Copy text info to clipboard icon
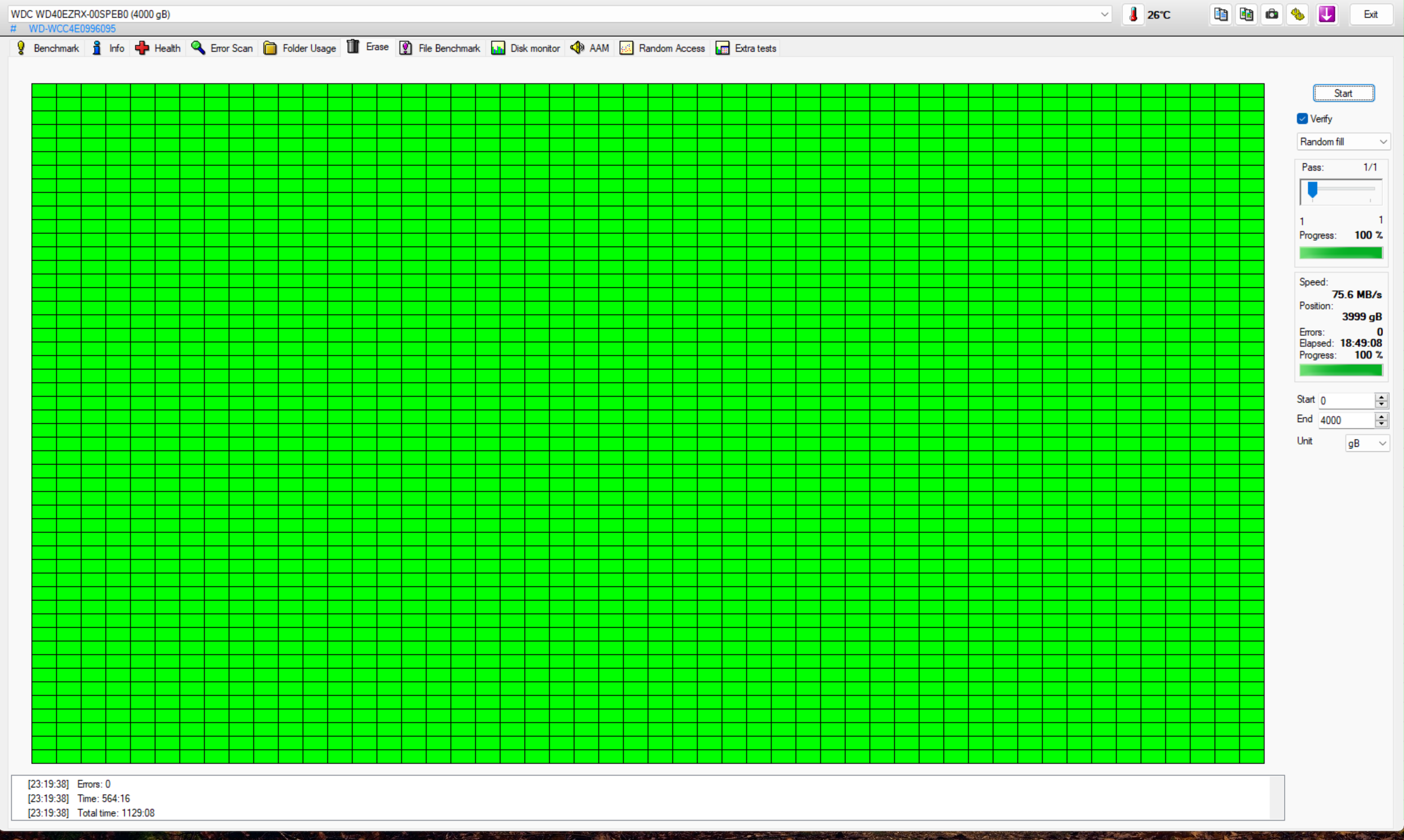Viewport: 1404px width, 840px height. (x=1220, y=14)
